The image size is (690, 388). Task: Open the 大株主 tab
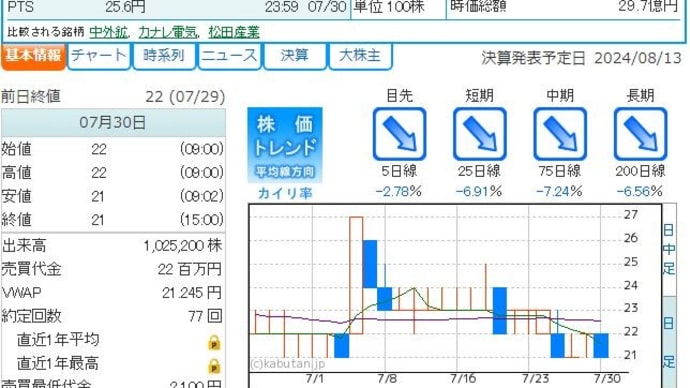pyautogui.click(x=360, y=56)
